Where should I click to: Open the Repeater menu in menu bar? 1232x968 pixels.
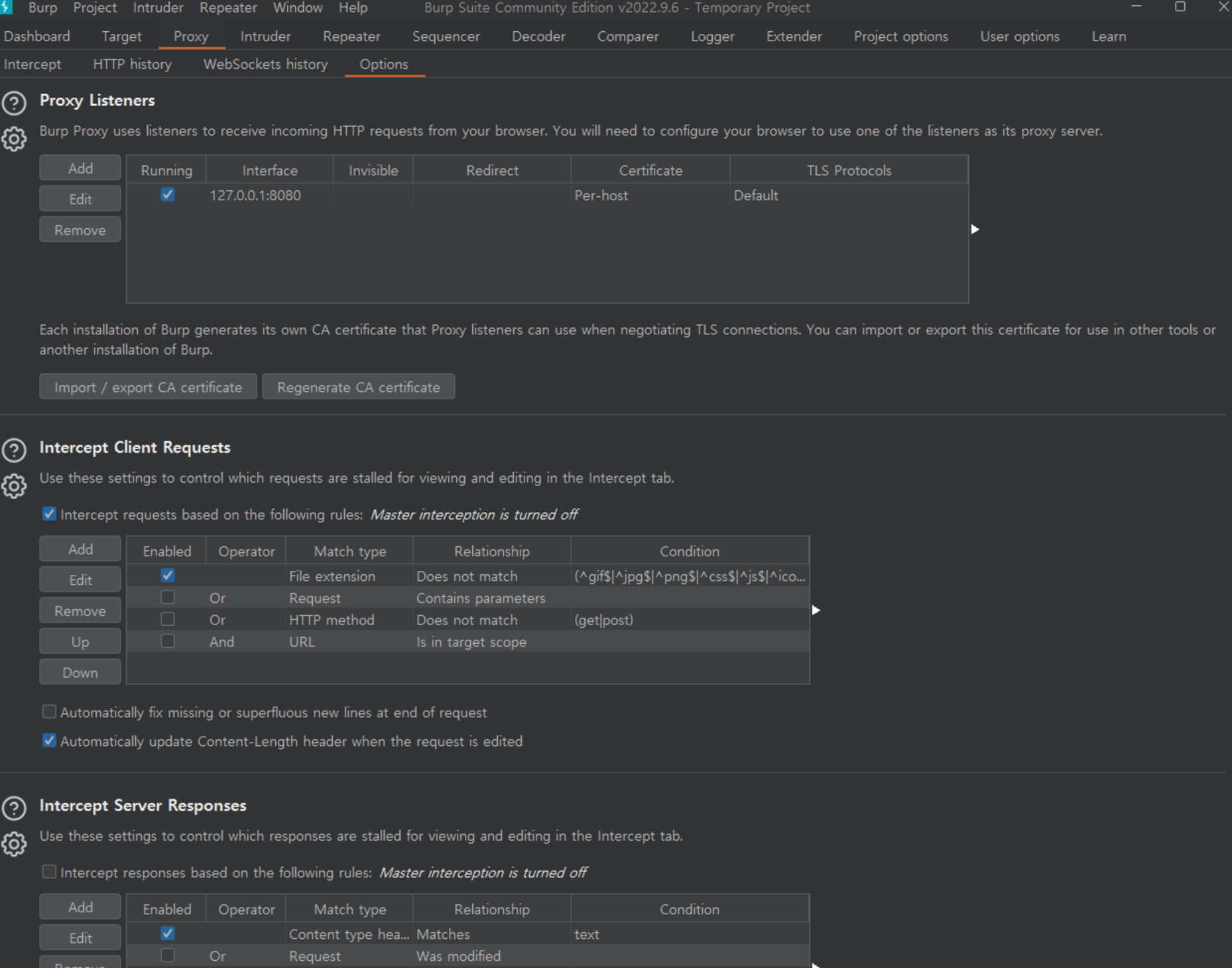click(228, 8)
